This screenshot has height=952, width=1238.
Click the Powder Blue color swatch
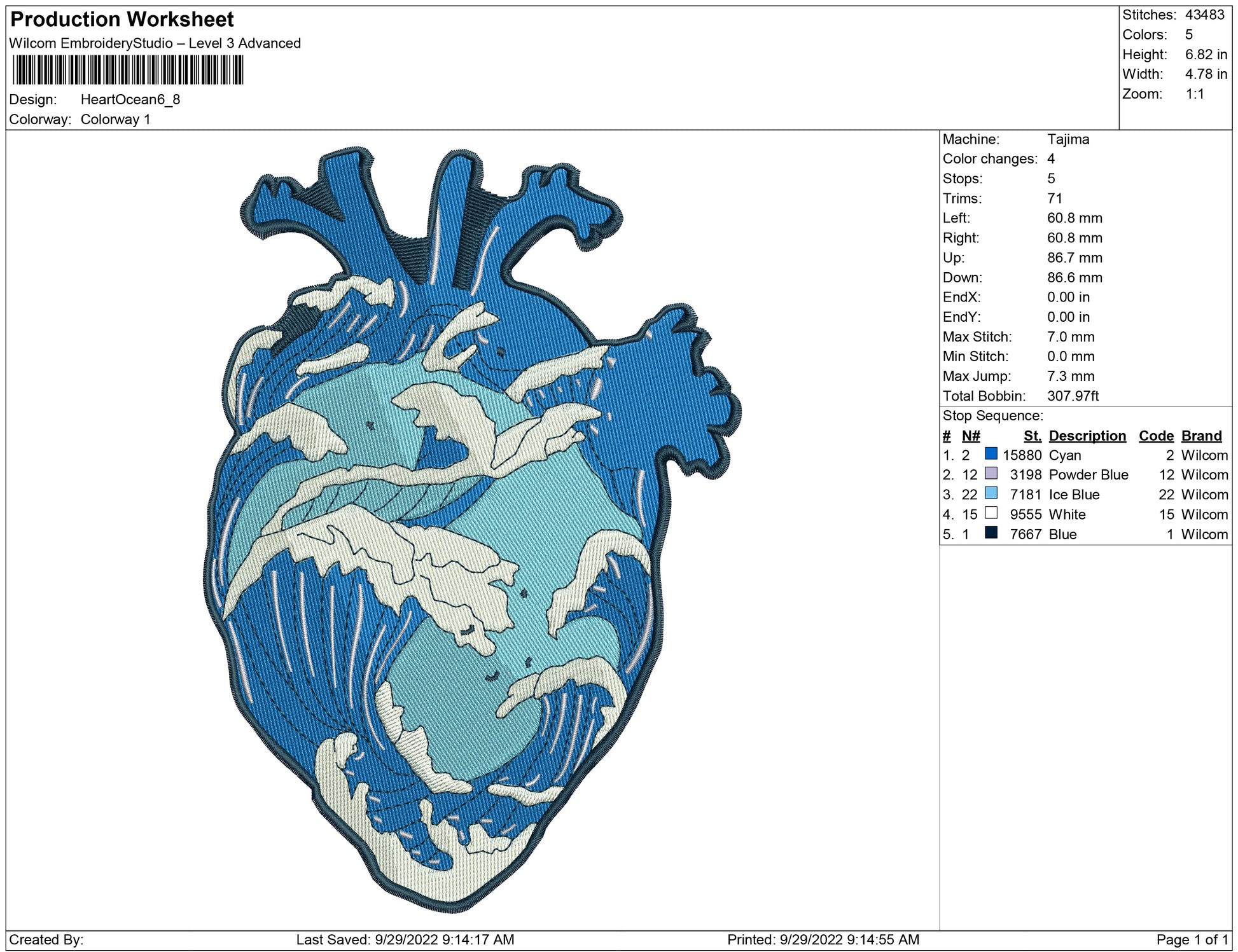[x=991, y=473]
